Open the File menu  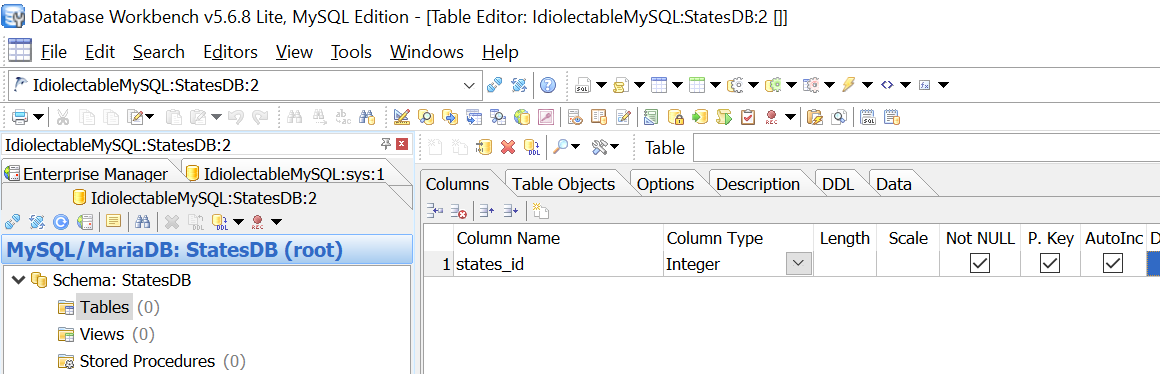[54, 52]
